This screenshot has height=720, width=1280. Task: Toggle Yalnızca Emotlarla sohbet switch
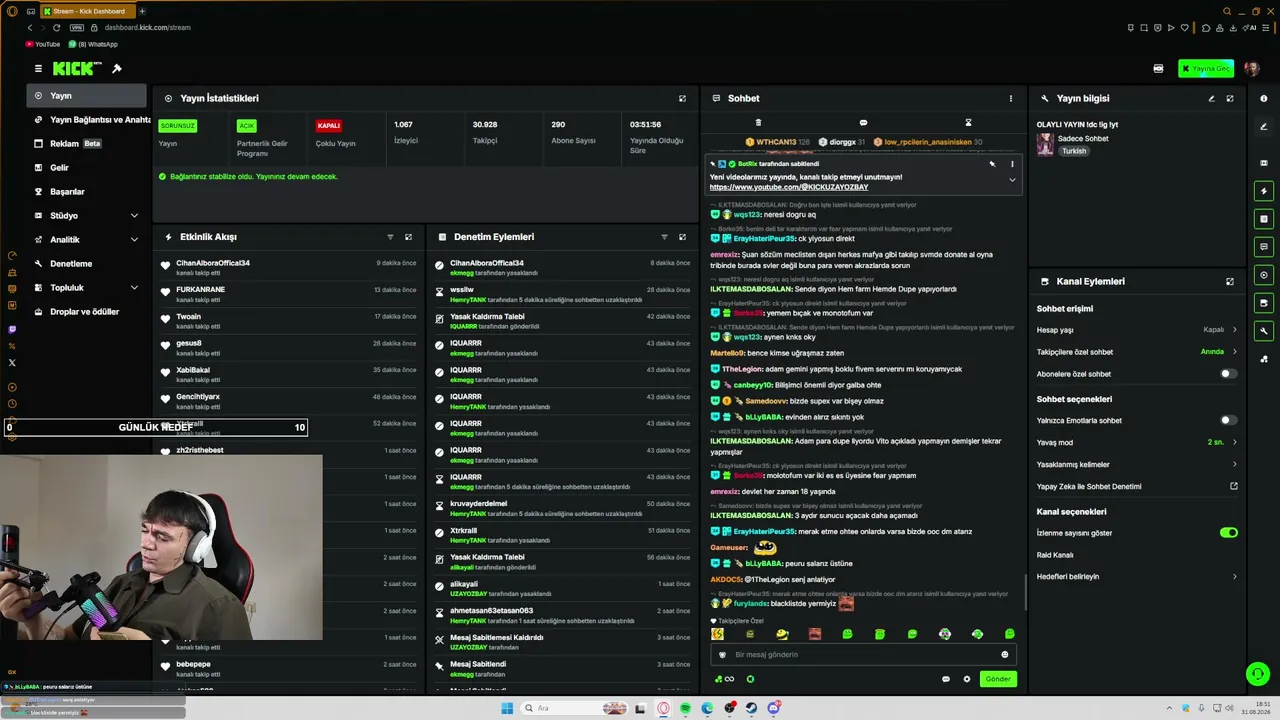coord(1228,420)
